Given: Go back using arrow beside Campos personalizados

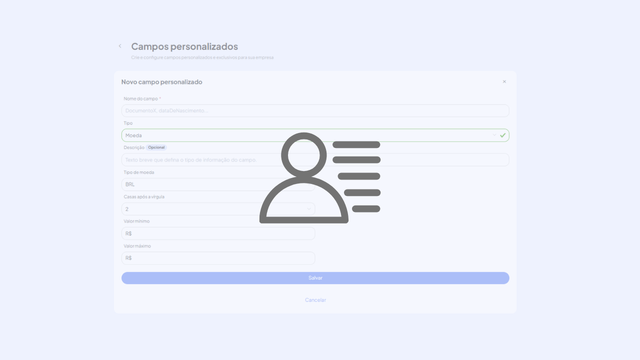Looking at the screenshot, I should coord(120,46).
